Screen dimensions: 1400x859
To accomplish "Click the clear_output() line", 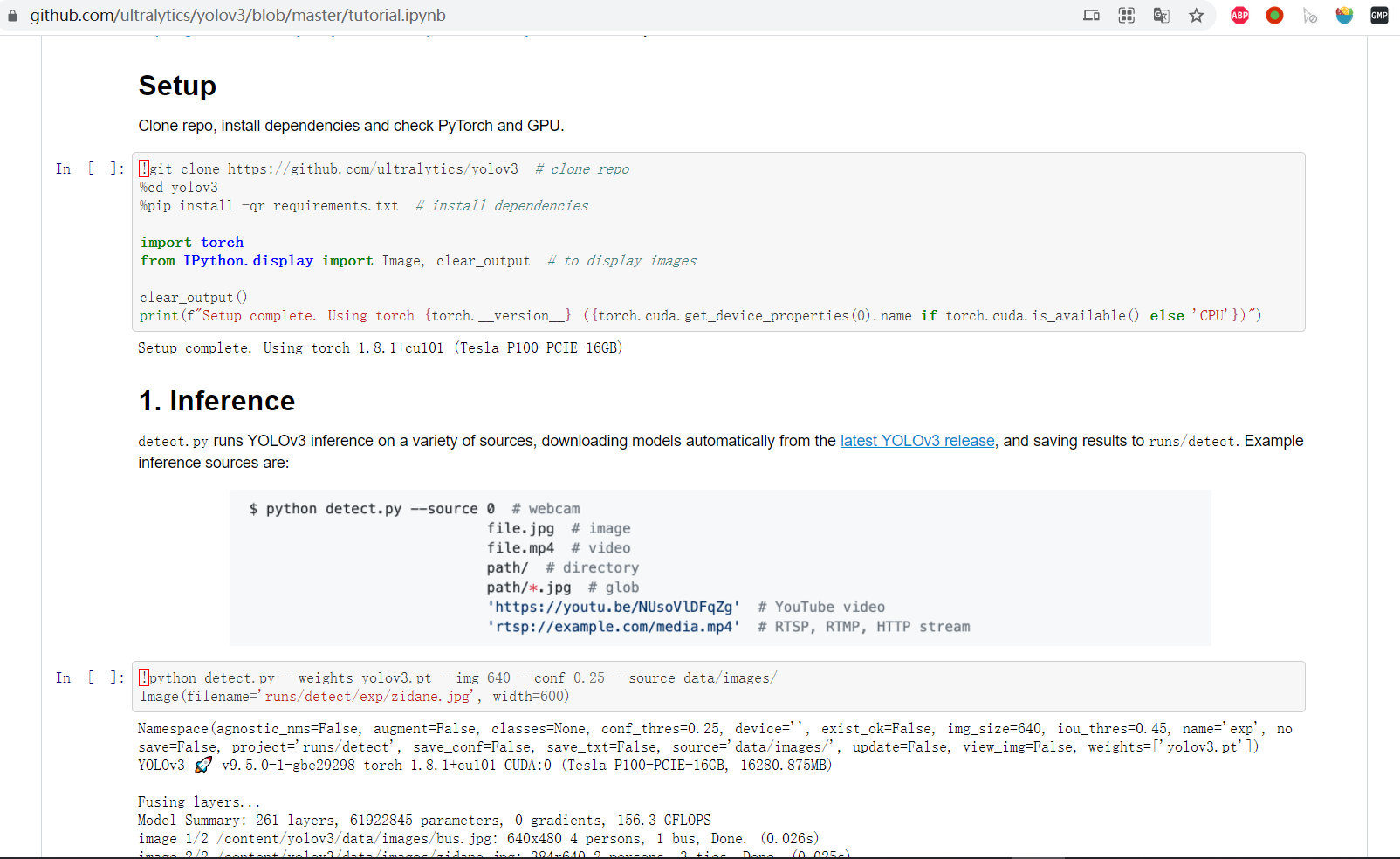I will coord(194,298).
